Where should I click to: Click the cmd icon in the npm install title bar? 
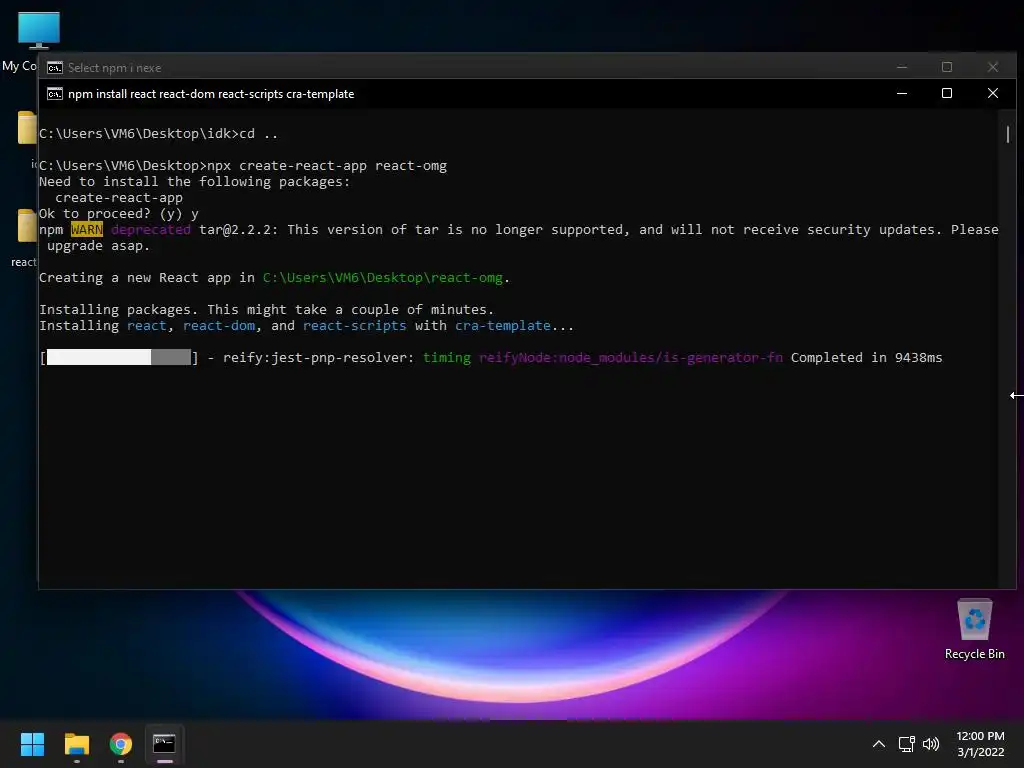[x=55, y=94]
